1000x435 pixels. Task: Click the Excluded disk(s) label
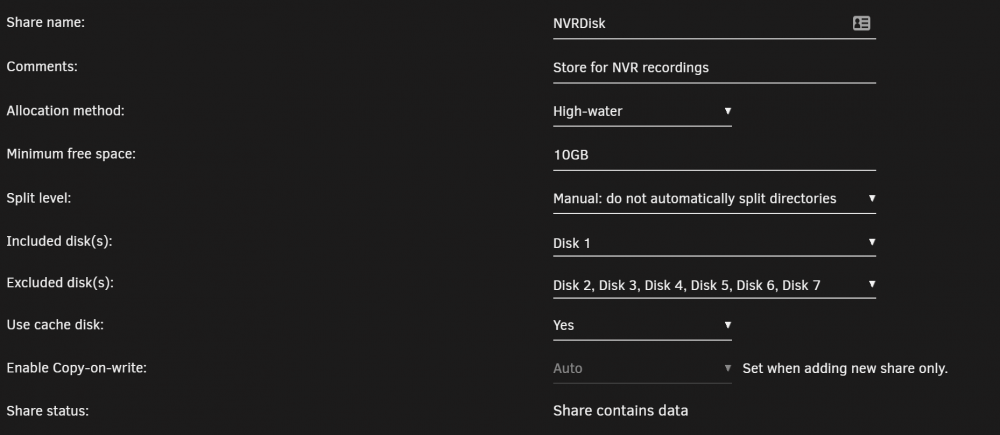[60, 283]
